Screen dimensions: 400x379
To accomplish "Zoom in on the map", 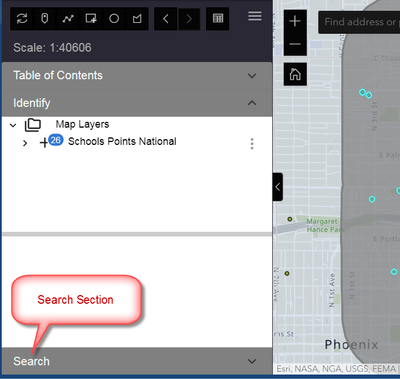I will [x=295, y=21].
